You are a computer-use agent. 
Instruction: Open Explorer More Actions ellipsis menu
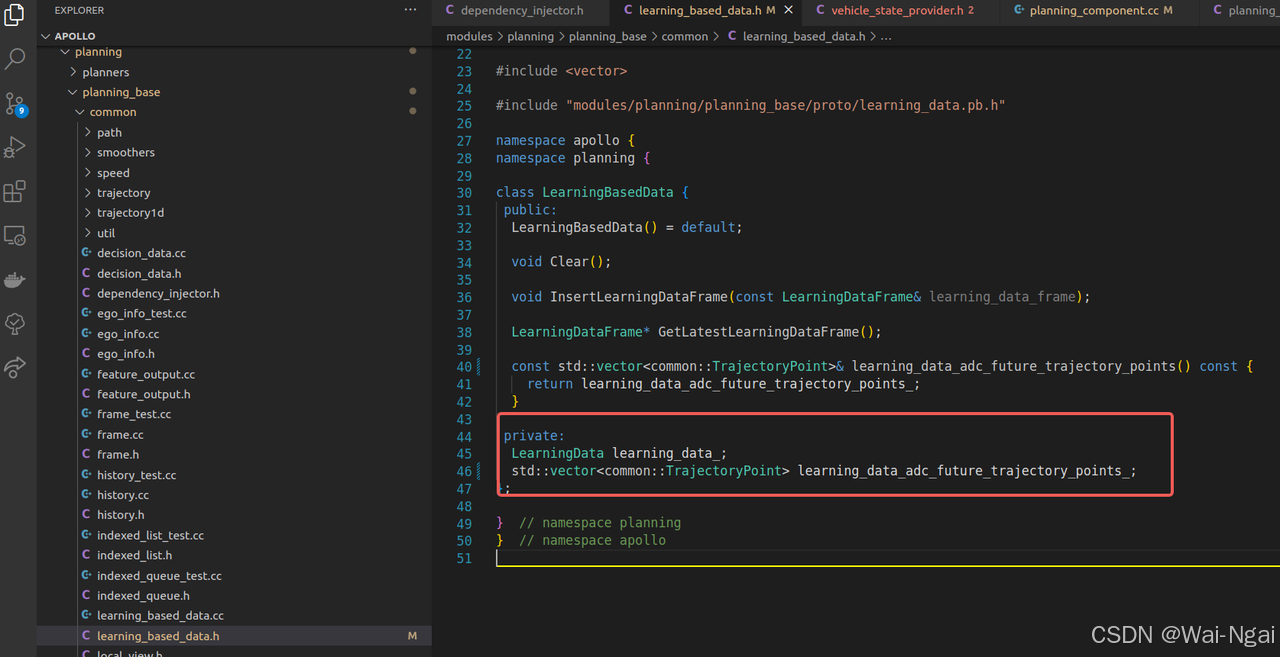pyautogui.click(x=410, y=9)
